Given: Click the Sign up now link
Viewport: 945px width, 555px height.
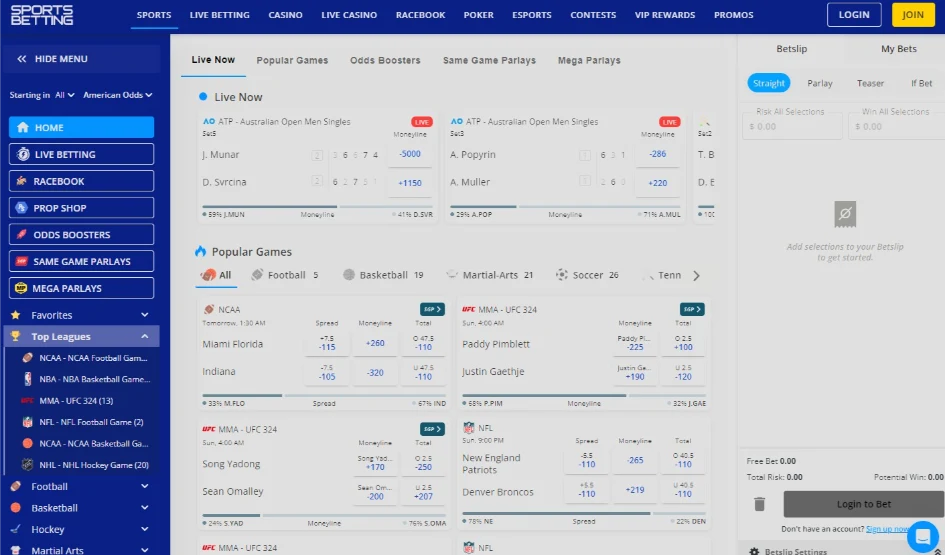Looking at the screenshot, I should click(x=887, y=529).
